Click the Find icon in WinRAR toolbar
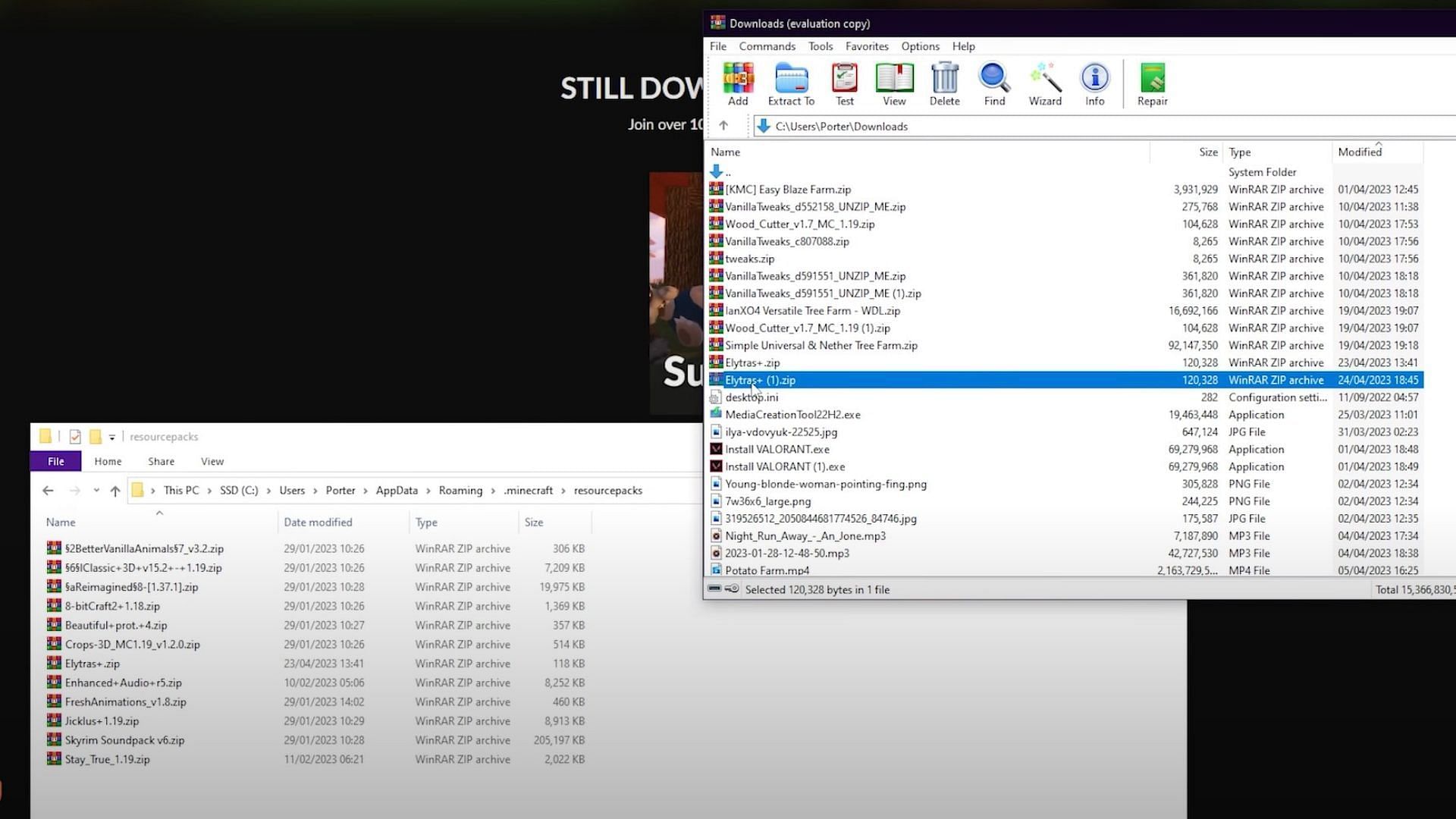This screenshot has height=819, width=1456. [994, 85]
